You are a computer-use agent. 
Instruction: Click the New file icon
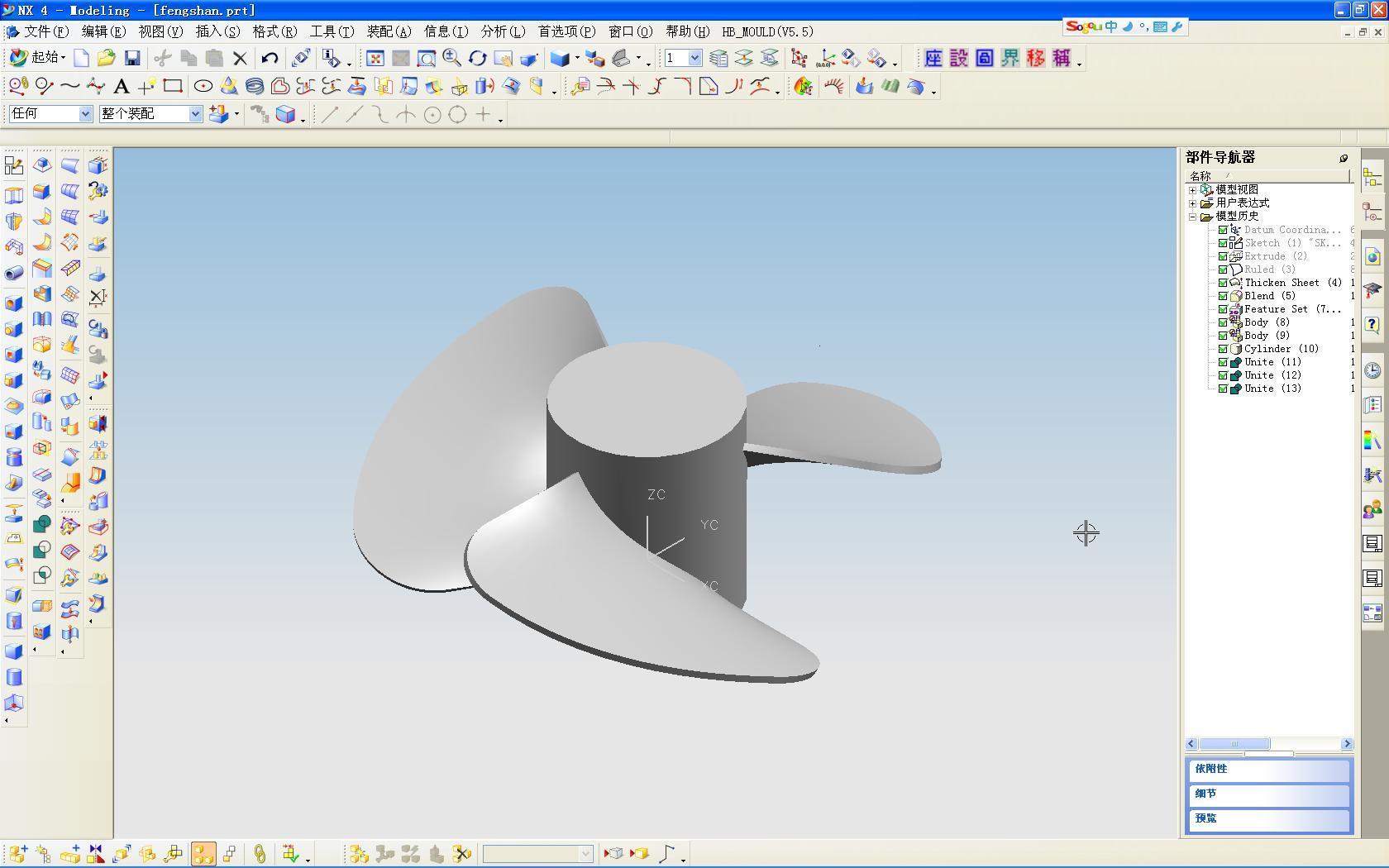point(81,59)
